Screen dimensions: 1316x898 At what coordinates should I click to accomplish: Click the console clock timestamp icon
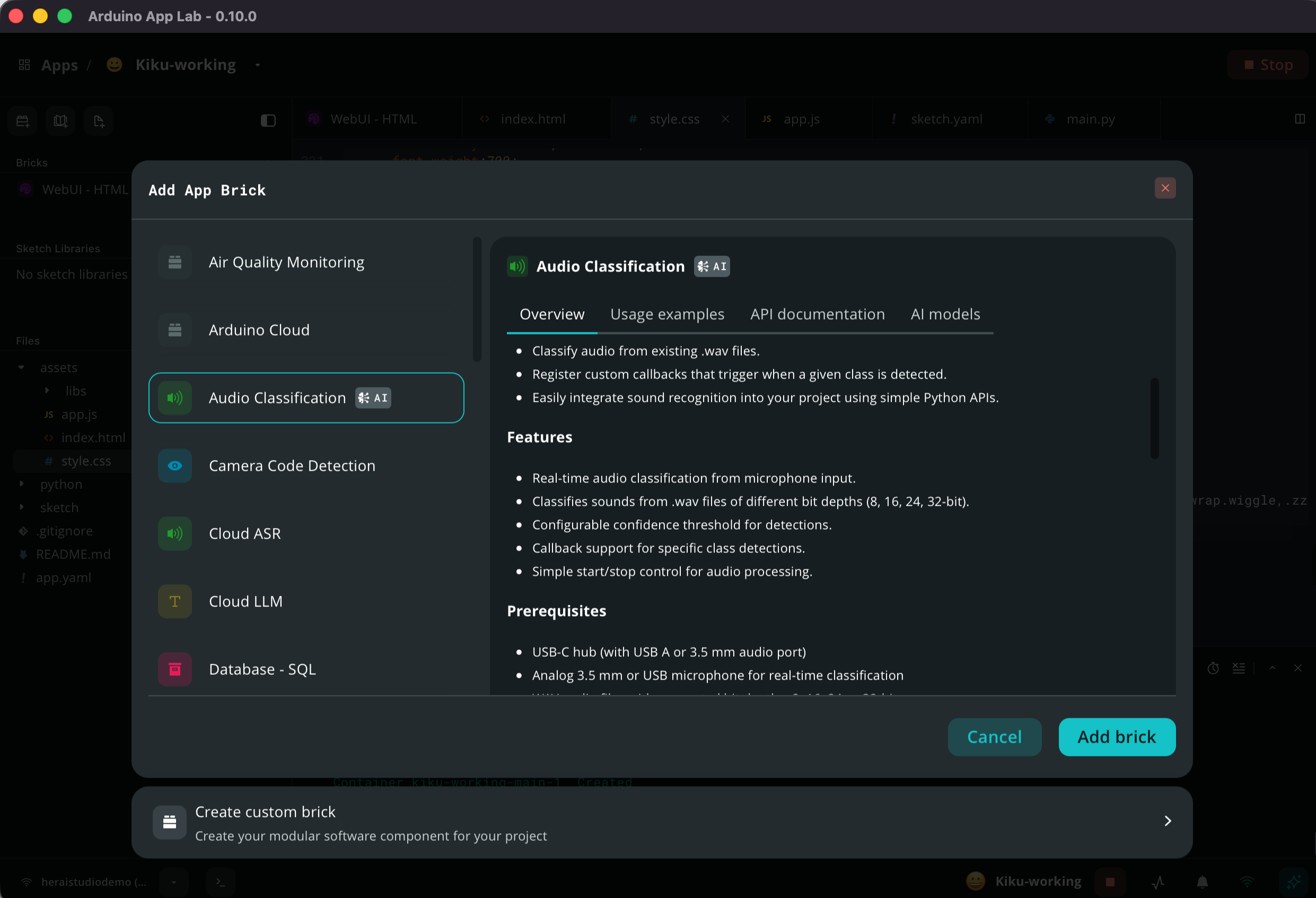point(1213,668)
